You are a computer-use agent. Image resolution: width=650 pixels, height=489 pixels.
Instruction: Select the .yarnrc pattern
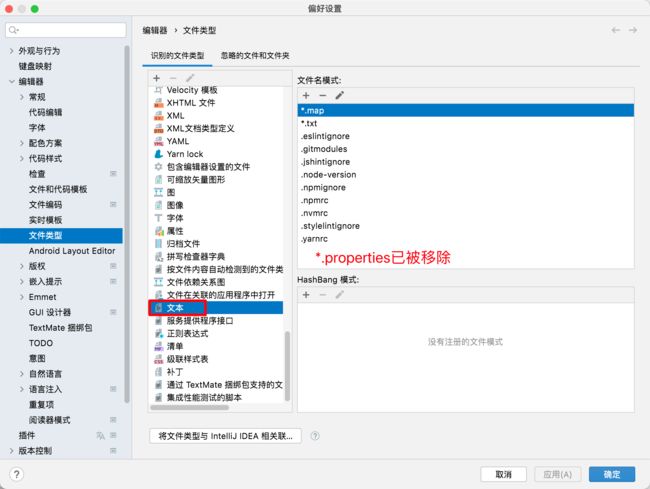[x=466, y=239]
